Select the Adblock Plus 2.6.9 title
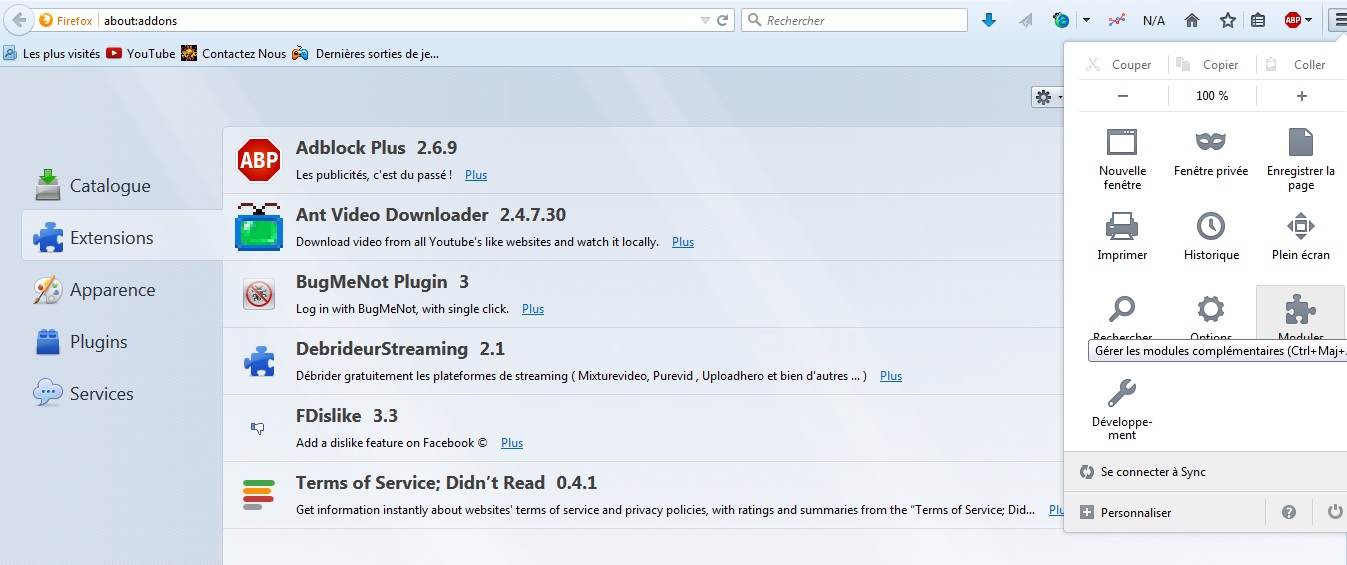The width and height of the screenshot is (1347, 565). 376,148
